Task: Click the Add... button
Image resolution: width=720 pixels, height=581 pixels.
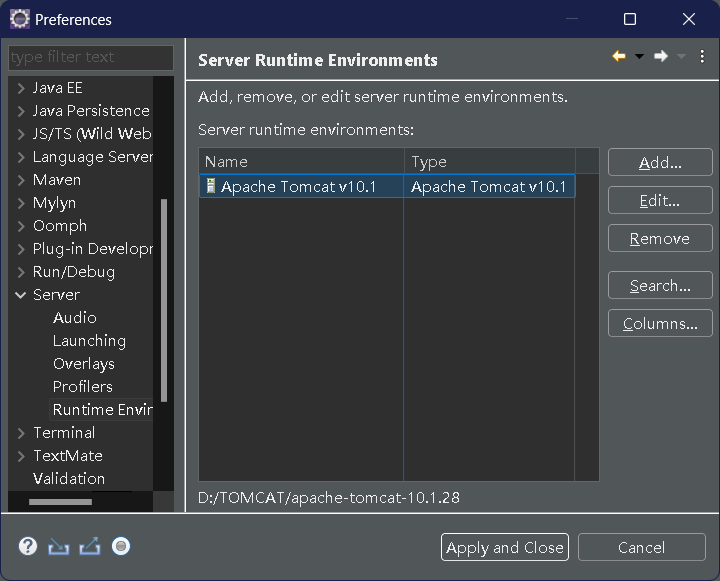Action: tap(660, 163)
